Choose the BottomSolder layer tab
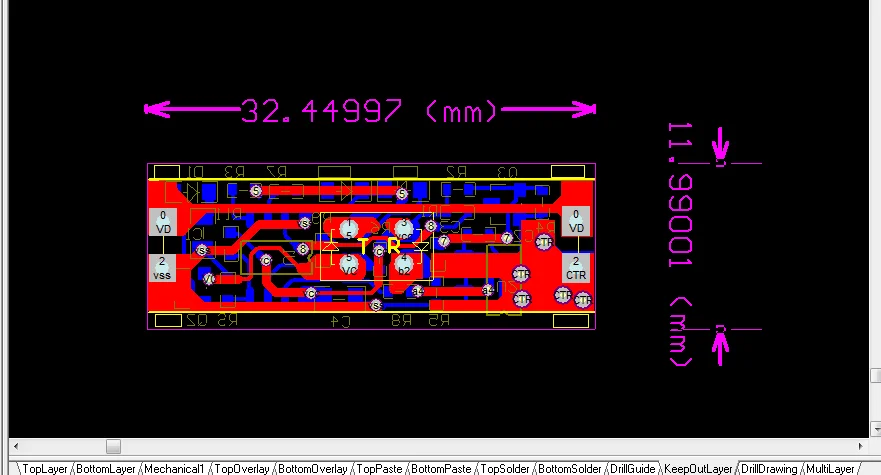 click(570, 468)
